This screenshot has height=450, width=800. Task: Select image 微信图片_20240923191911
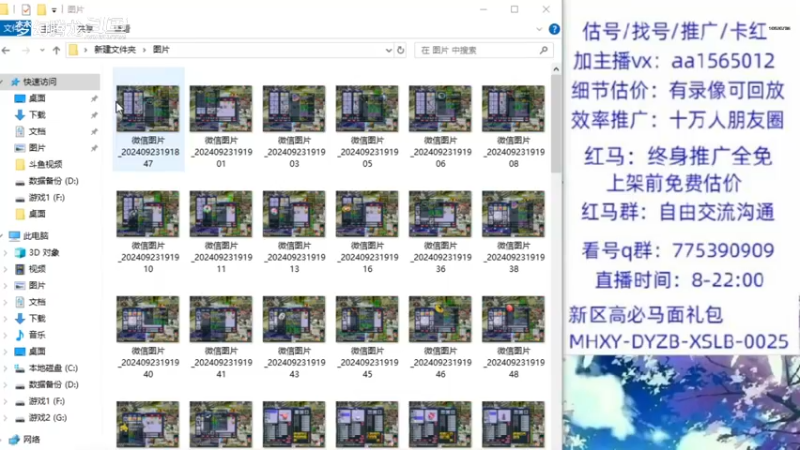click(x=221, y=232)
